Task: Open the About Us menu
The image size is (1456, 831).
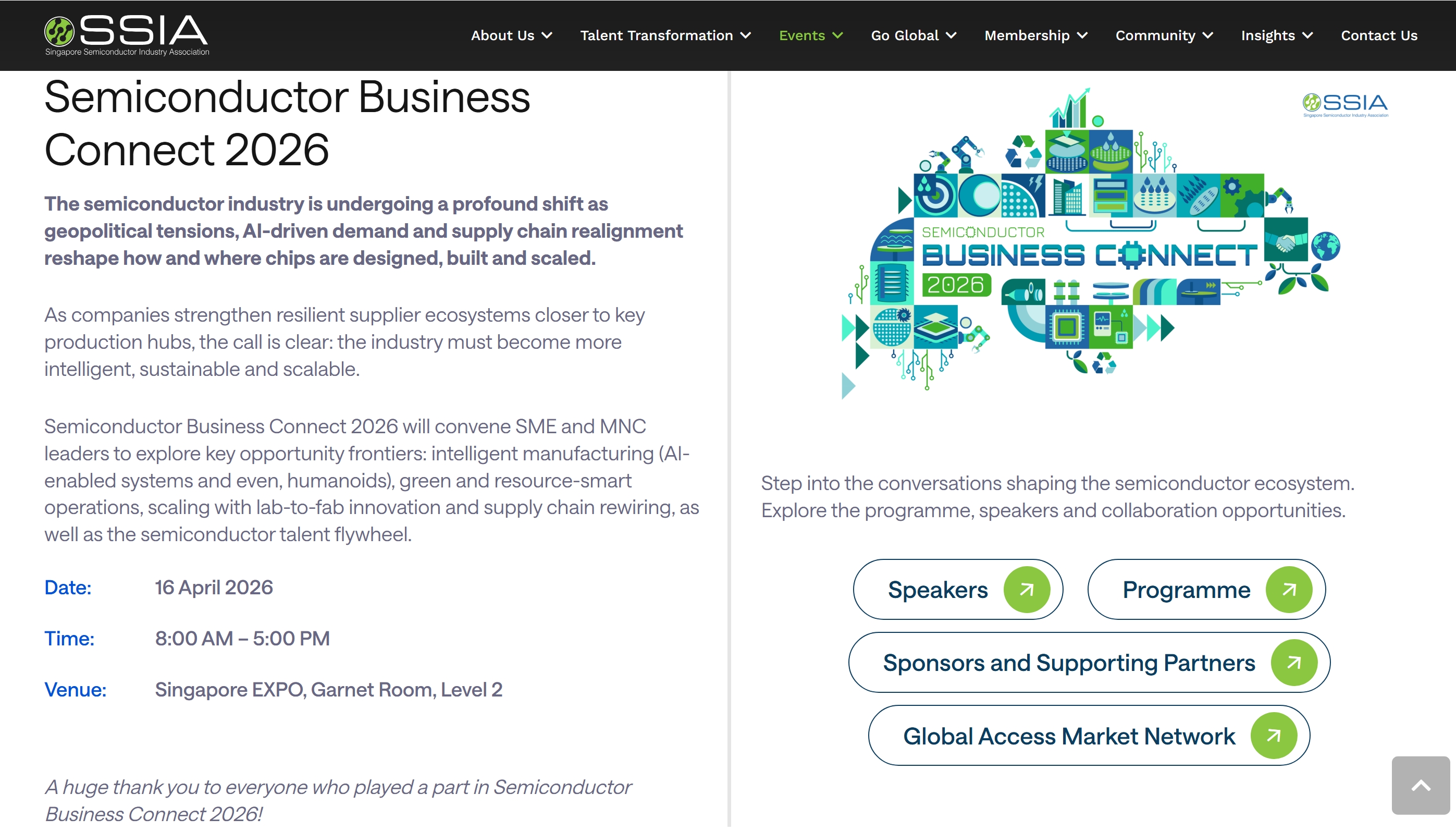Action: (503, 35)
